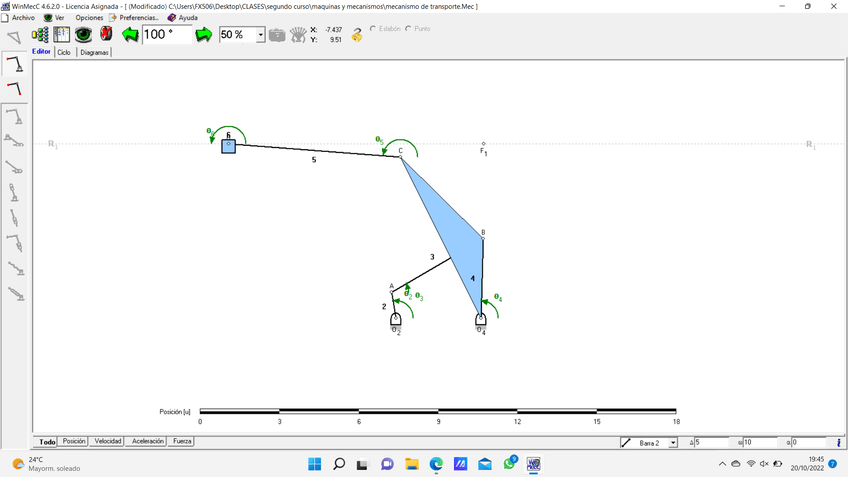Click the green left arrow to decrease angle
This screenshot has width=848, height=477.
130,34
